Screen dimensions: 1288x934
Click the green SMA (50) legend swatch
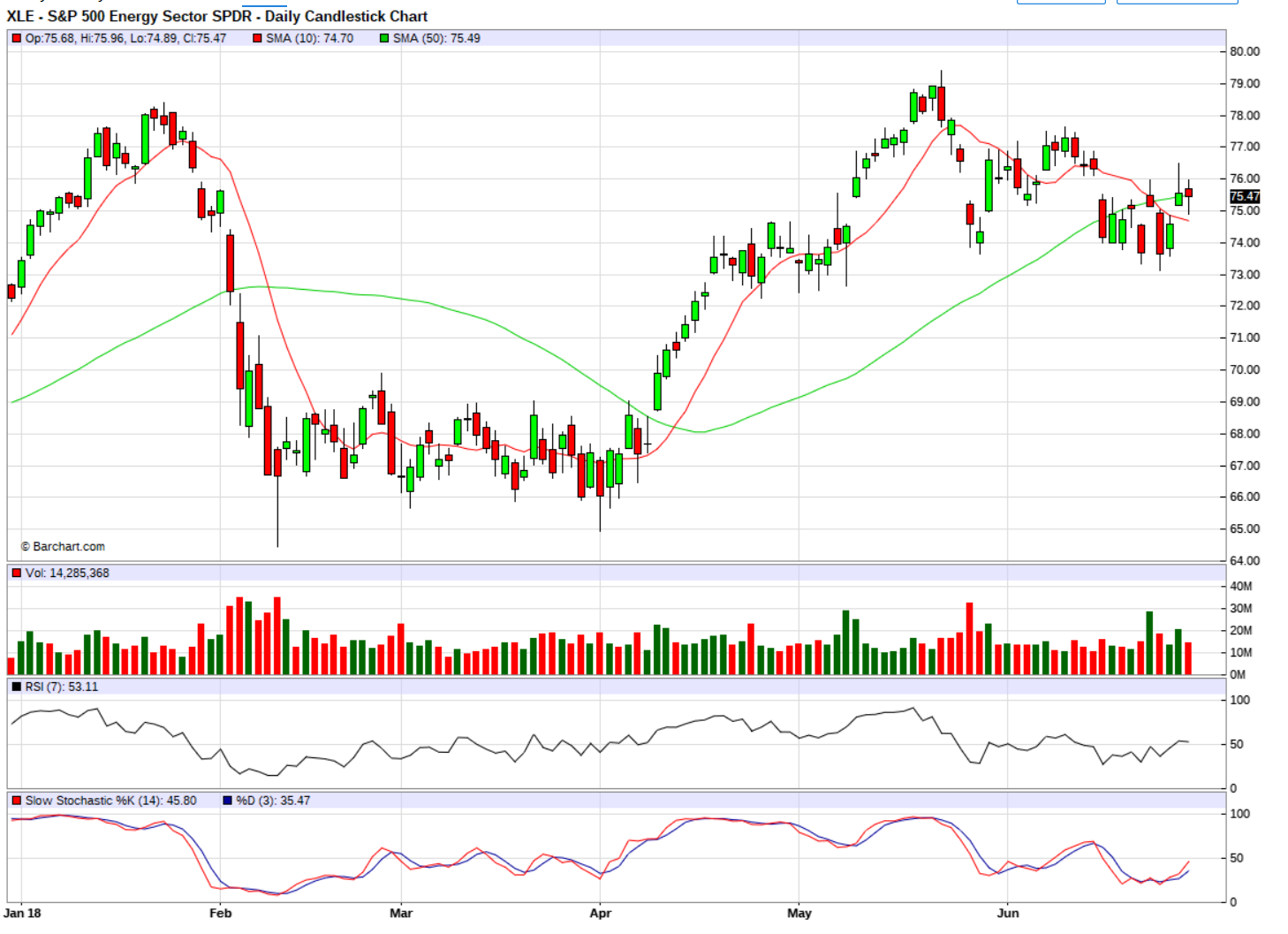click(x=384, y=39)
